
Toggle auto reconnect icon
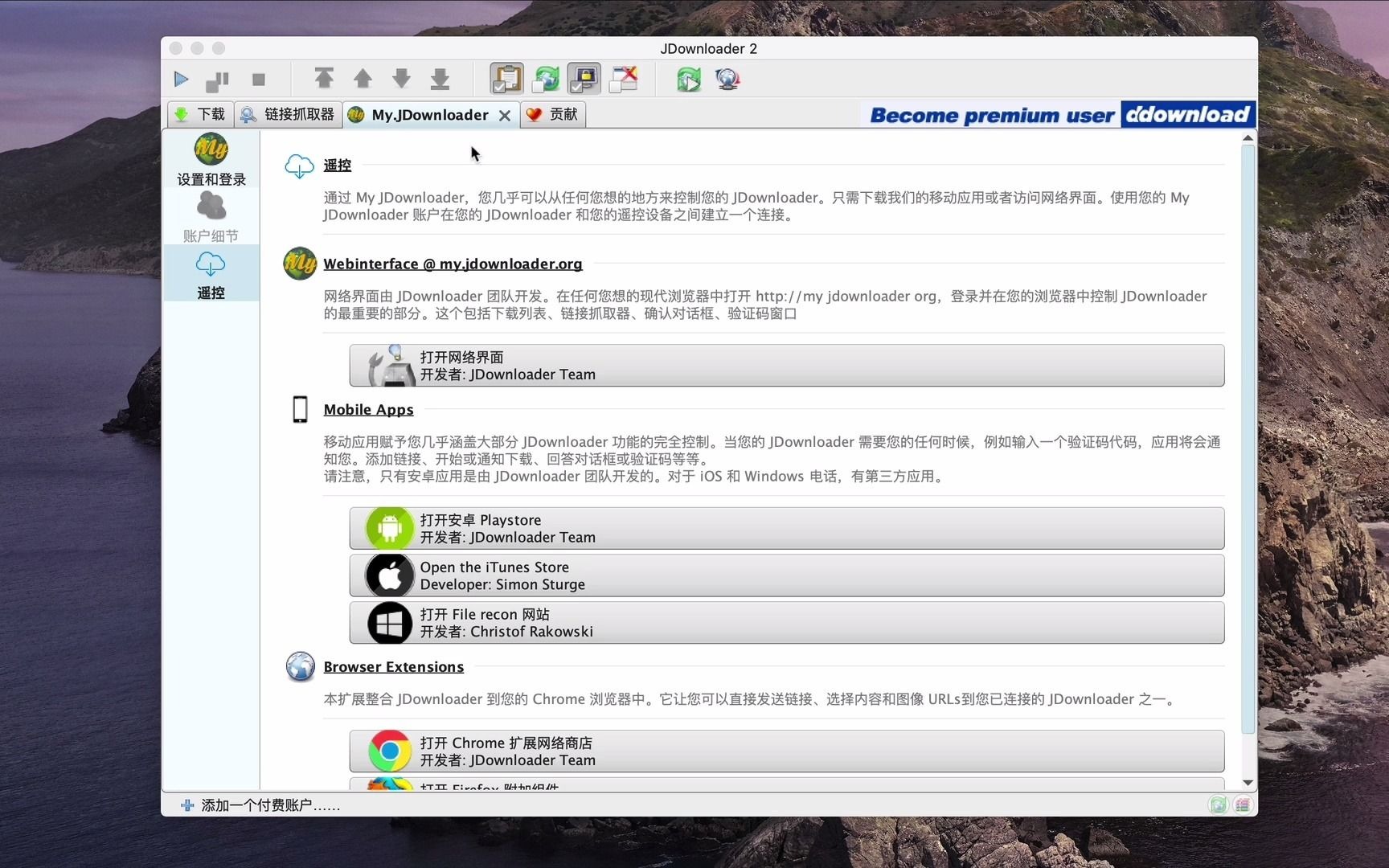tap(547, 79)
